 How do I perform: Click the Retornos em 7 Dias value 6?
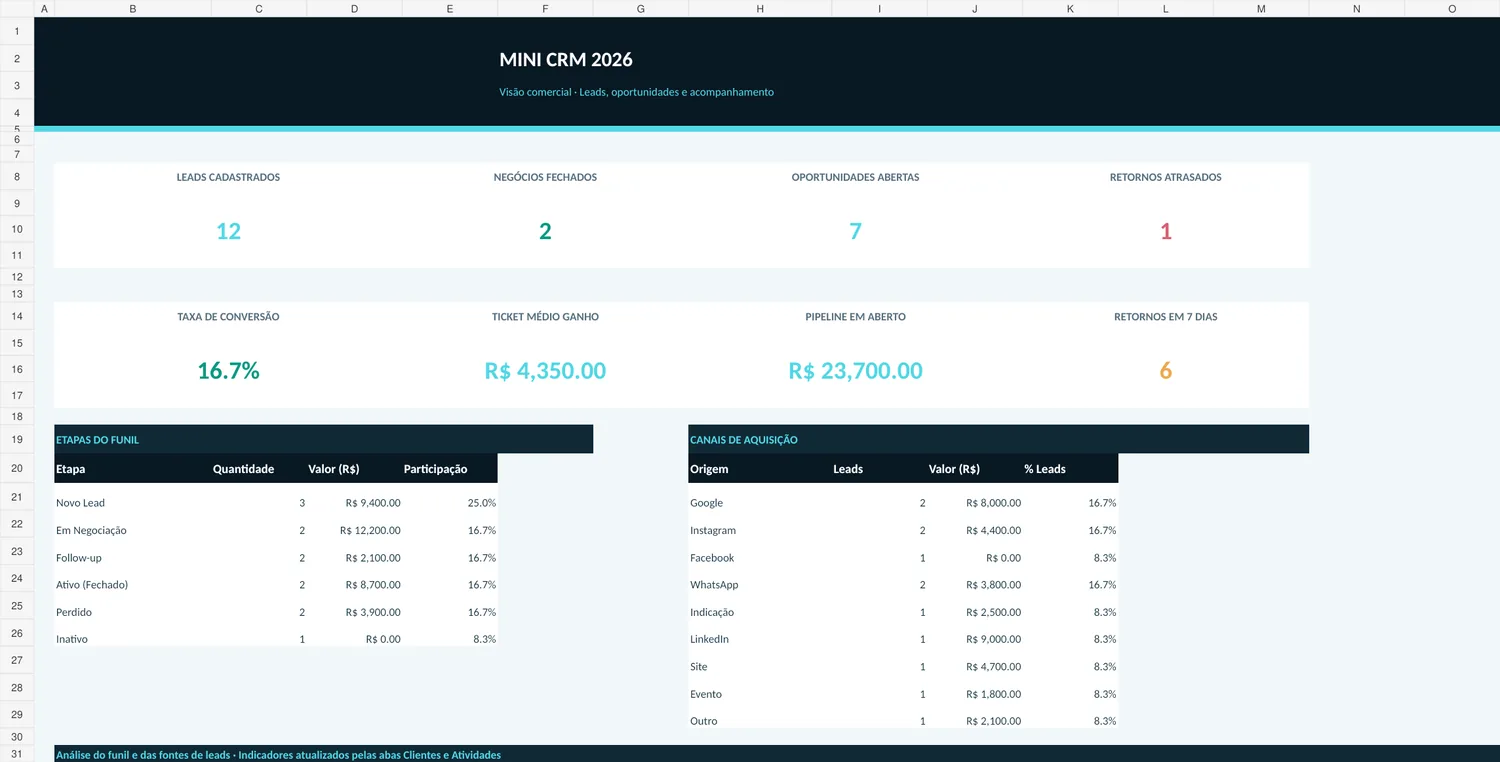pos(1166,371)
